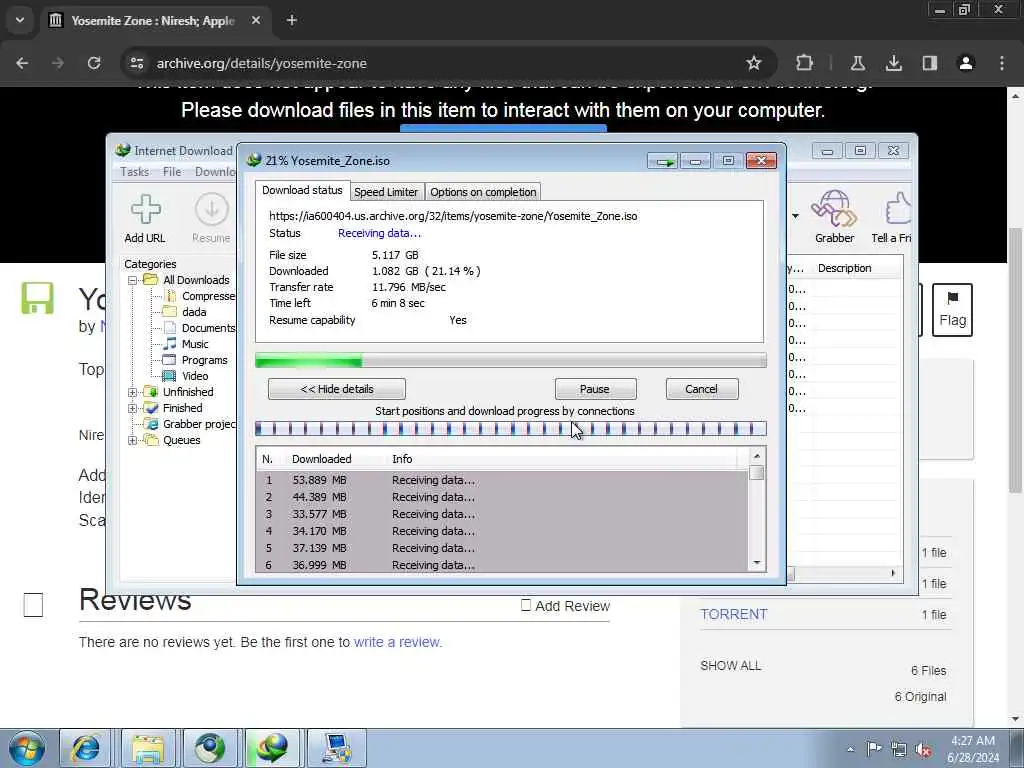Screen dimensions: 1024x768
Task: Open Windows Explorer folder on taskbar
Action: [148, 748]
